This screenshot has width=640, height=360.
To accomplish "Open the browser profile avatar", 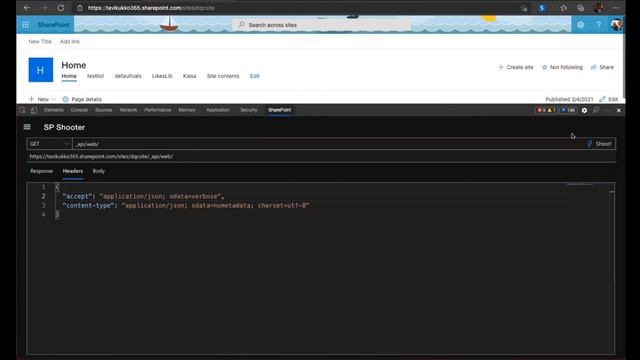I will pos(598,8).
